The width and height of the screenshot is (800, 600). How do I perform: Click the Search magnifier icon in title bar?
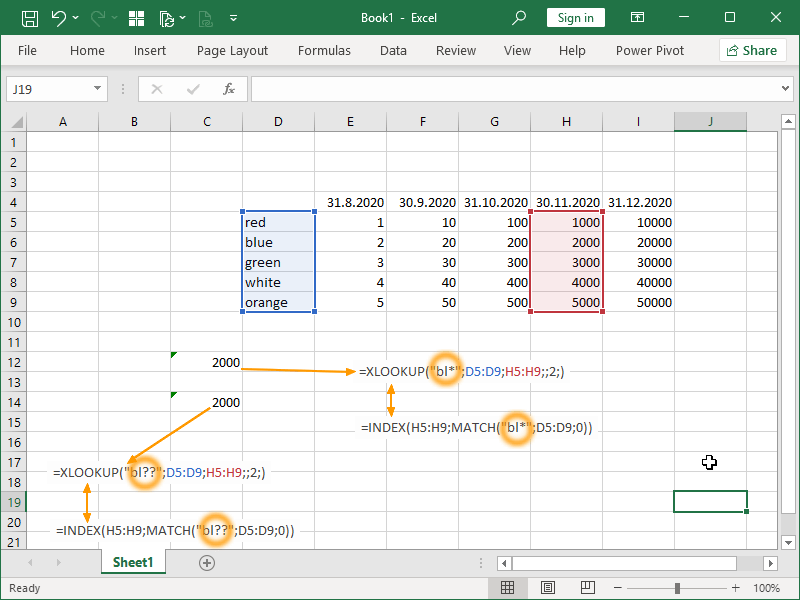point(518,17)
